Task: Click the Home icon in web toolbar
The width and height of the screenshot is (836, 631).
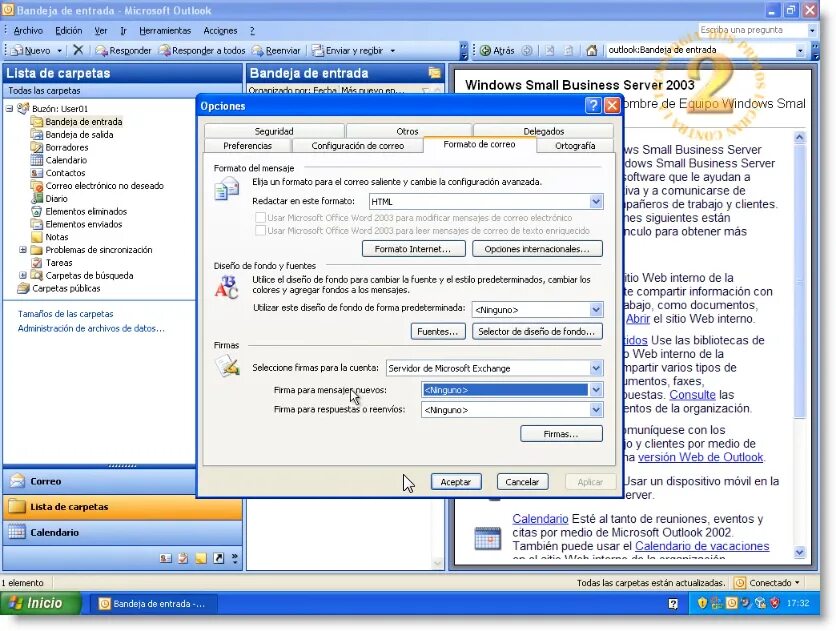Action: (x=591, y=51)
